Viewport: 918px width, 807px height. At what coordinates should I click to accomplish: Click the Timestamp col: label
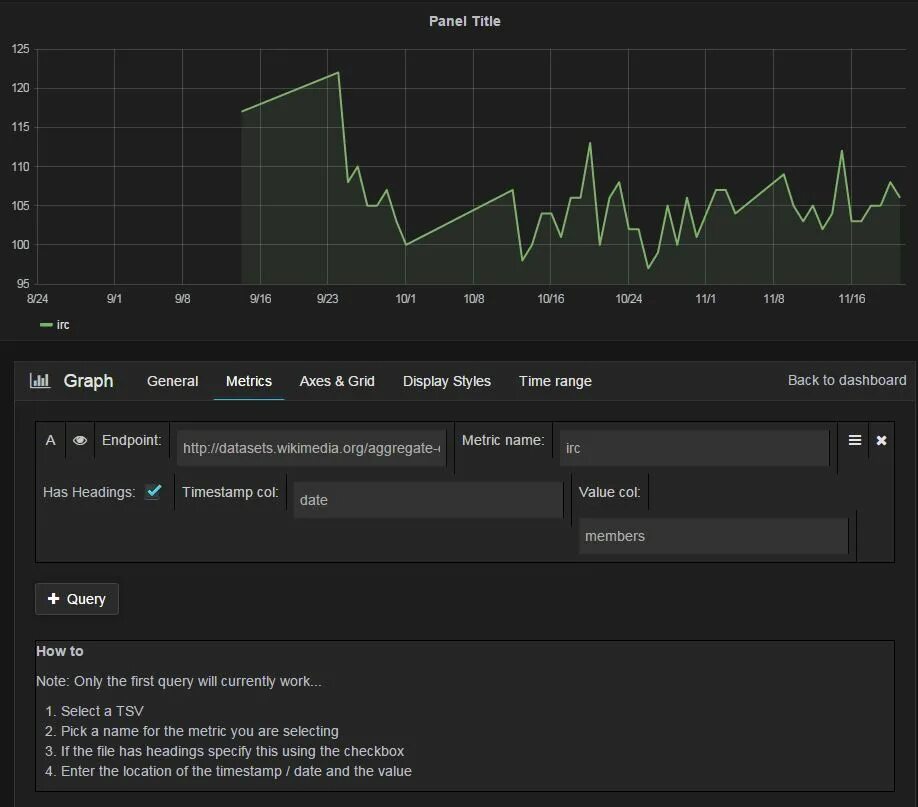point(230,492)
